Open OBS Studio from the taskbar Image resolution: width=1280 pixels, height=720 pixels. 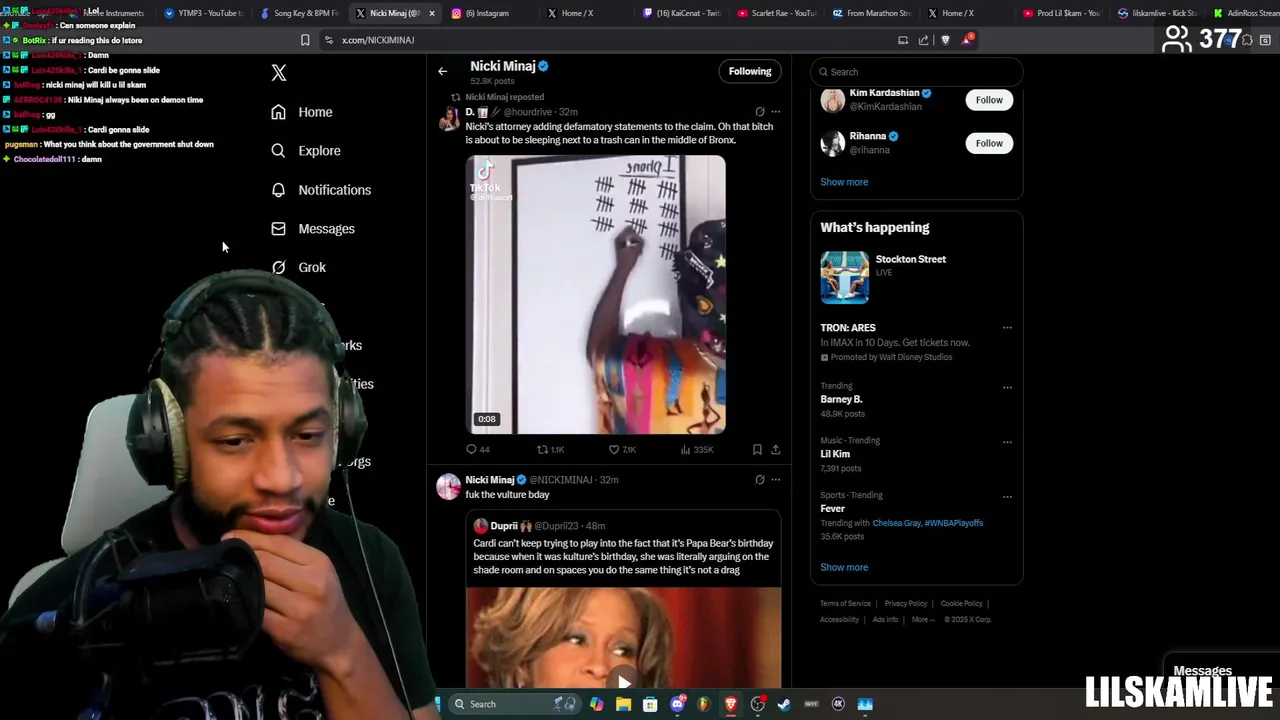tap(757, 704)
